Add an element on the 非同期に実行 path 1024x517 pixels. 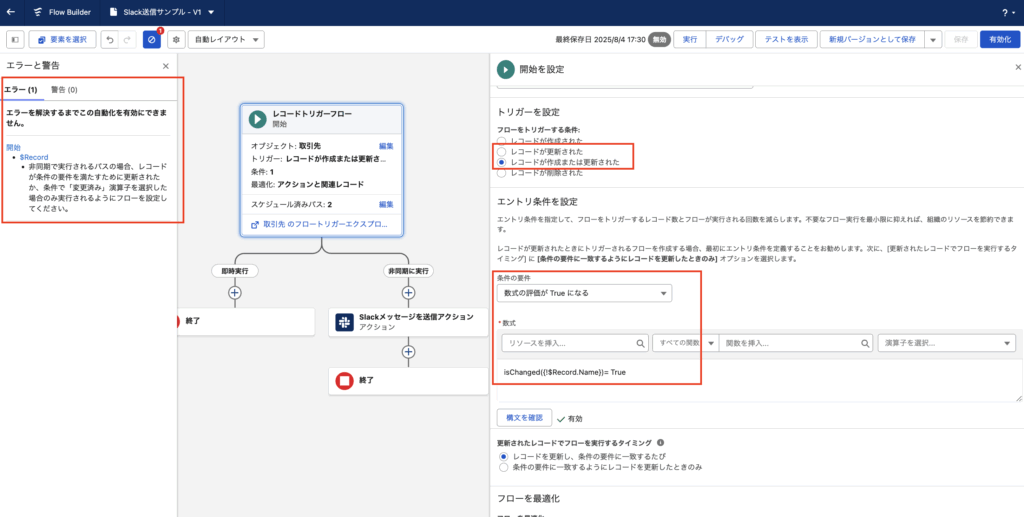[x=408, y=293]
